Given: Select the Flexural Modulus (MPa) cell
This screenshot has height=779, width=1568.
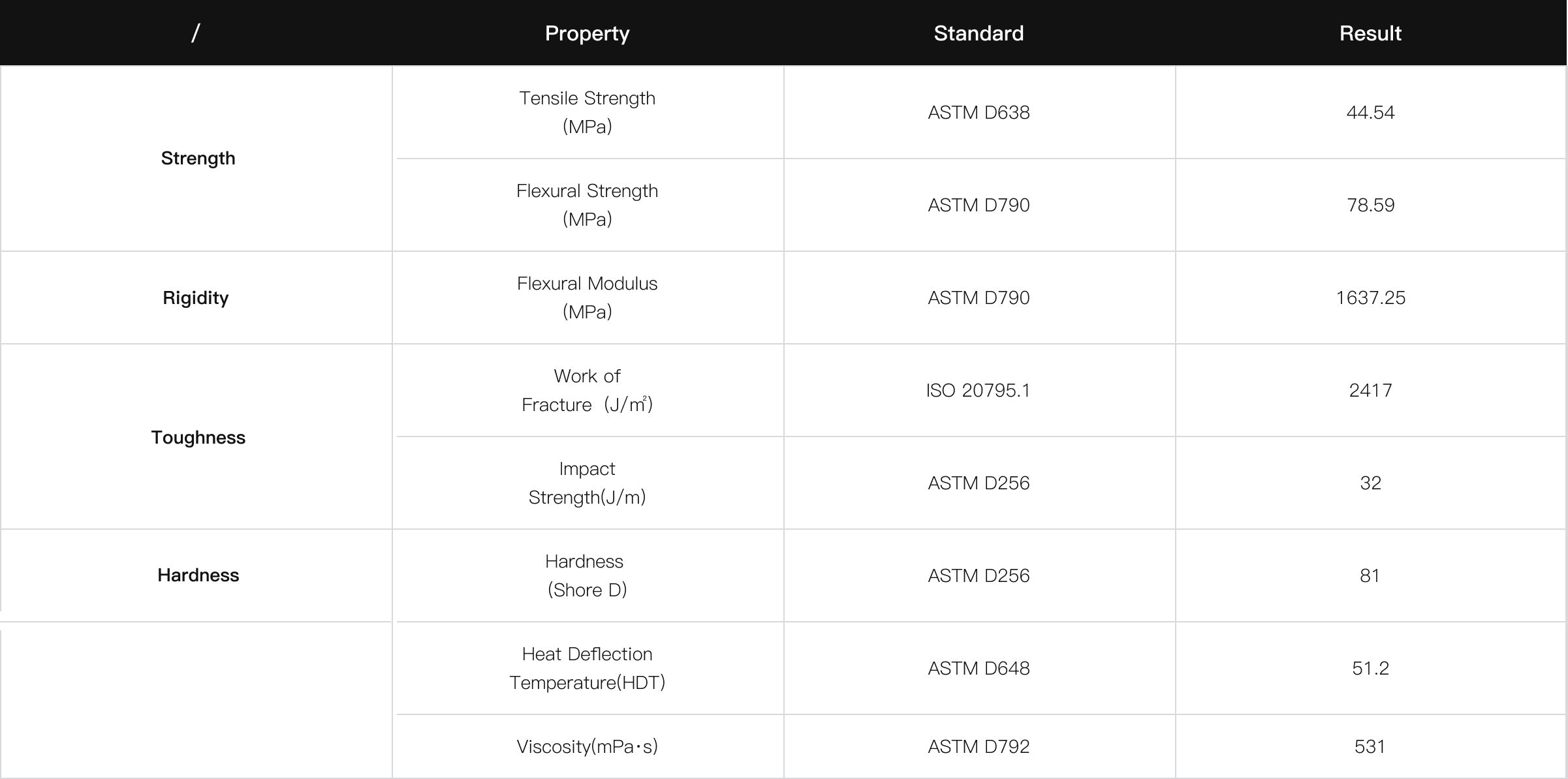Looking at the screenshot, I should (x=587, y=298).
